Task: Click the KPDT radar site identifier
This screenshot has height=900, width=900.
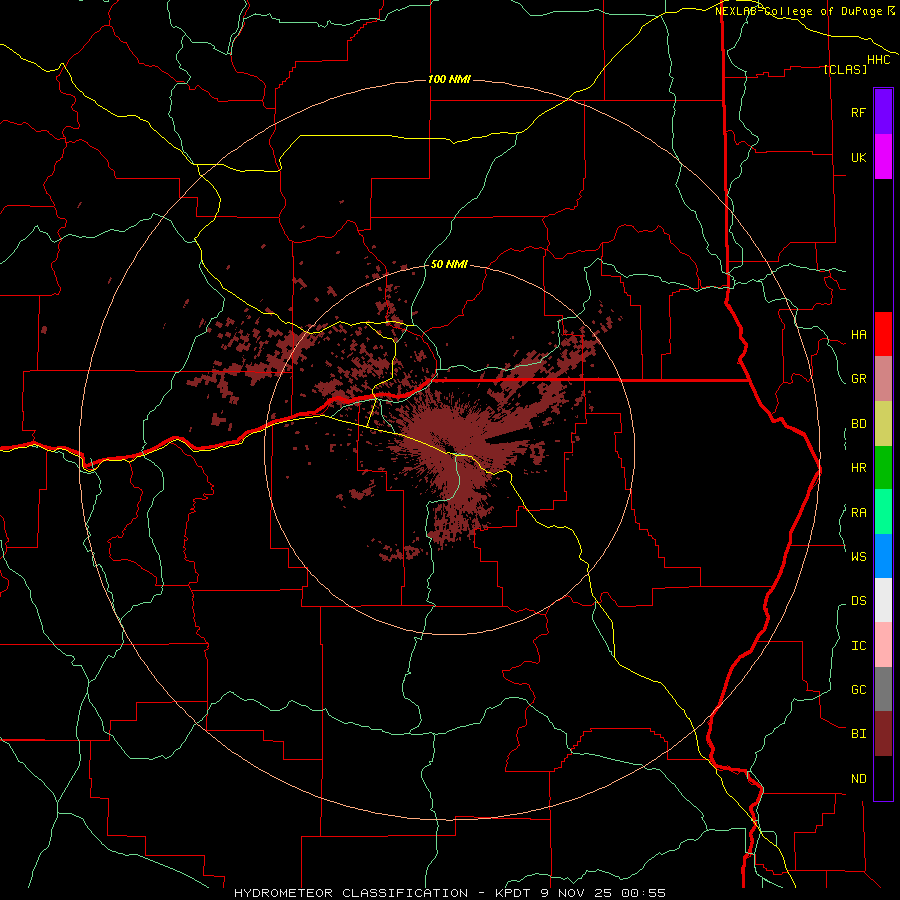Action: (515, 893)
